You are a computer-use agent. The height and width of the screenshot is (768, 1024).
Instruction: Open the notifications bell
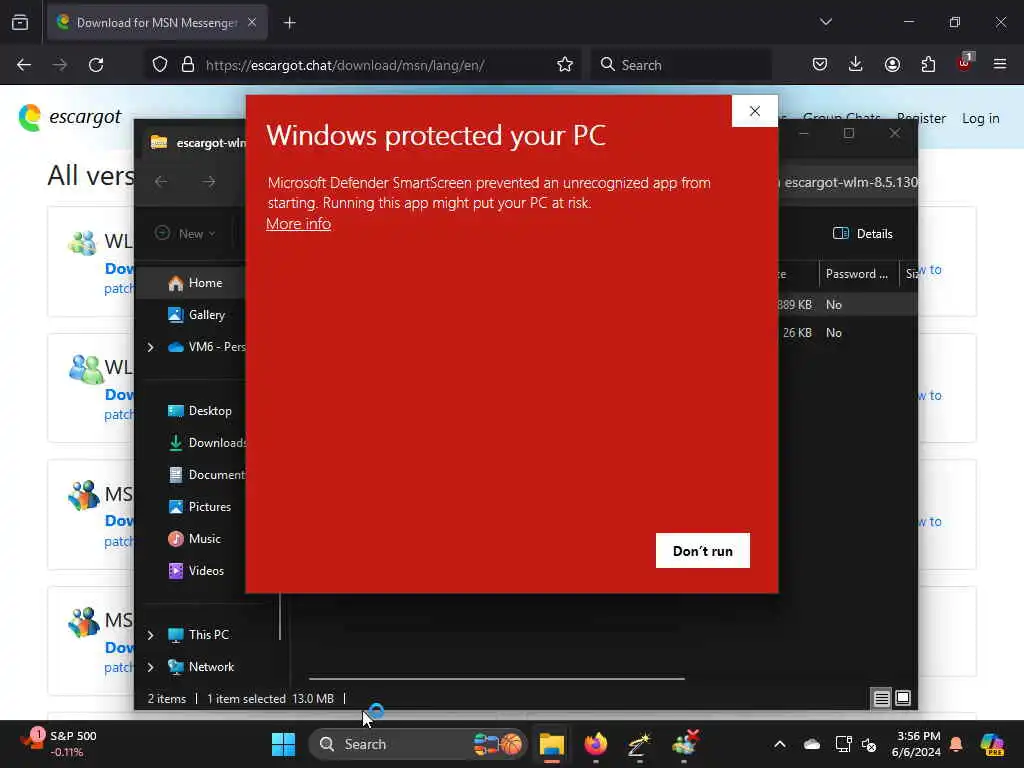point(956,744)
